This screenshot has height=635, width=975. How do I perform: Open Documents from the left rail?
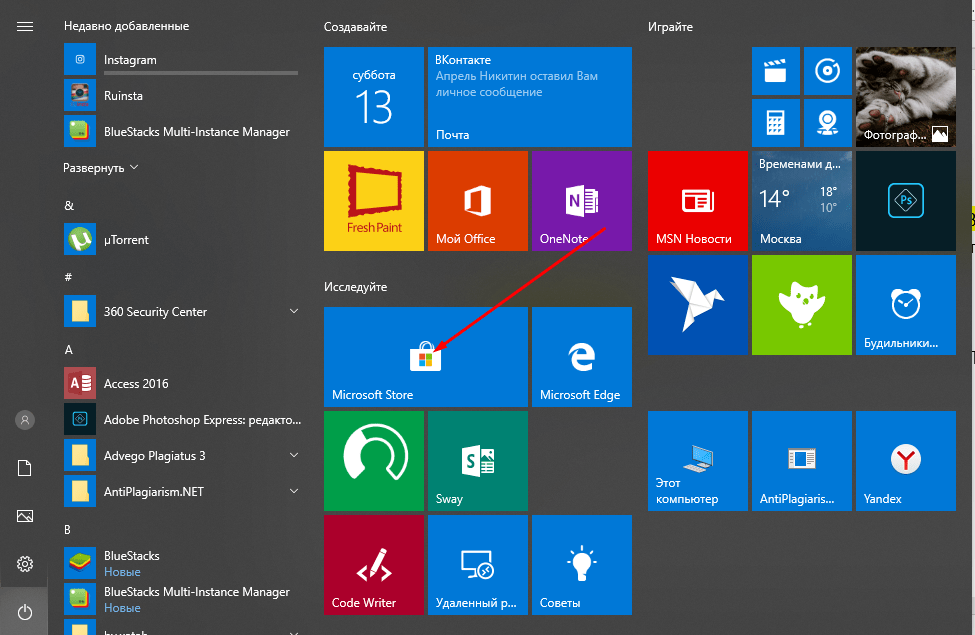coord(25,468)
